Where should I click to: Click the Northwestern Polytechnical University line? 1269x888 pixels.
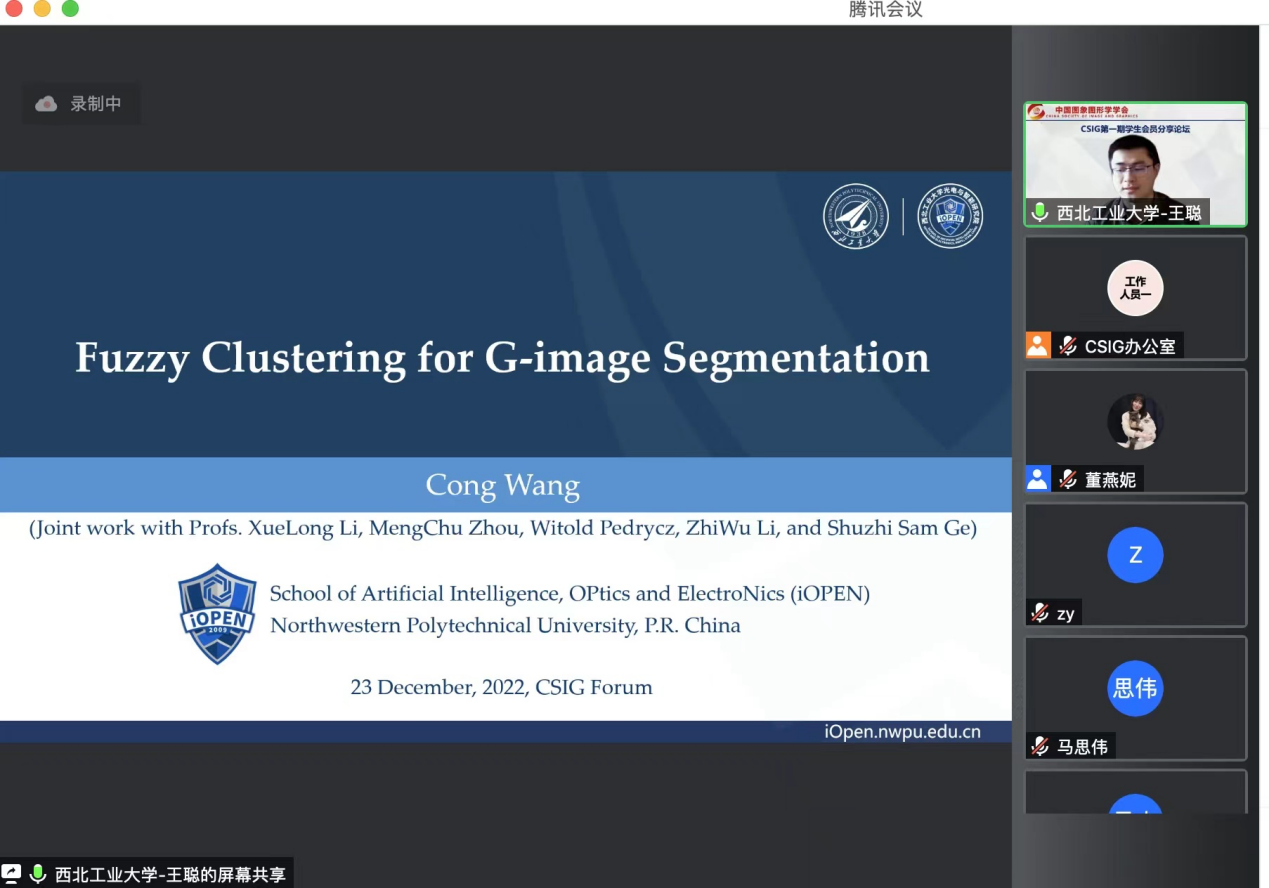pos(505,626)
